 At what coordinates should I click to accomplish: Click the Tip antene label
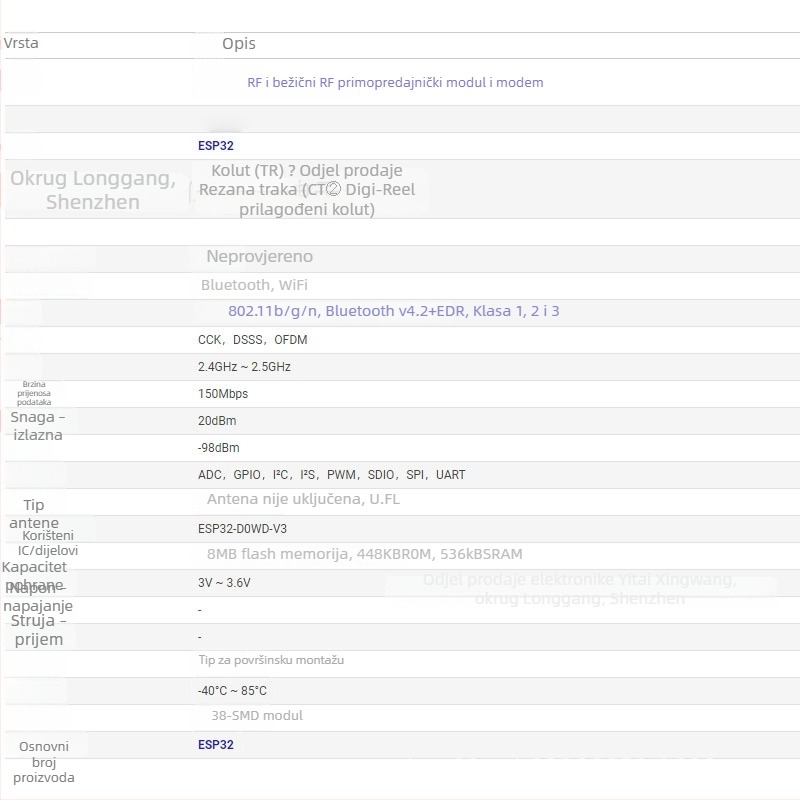tap(34, 514)
